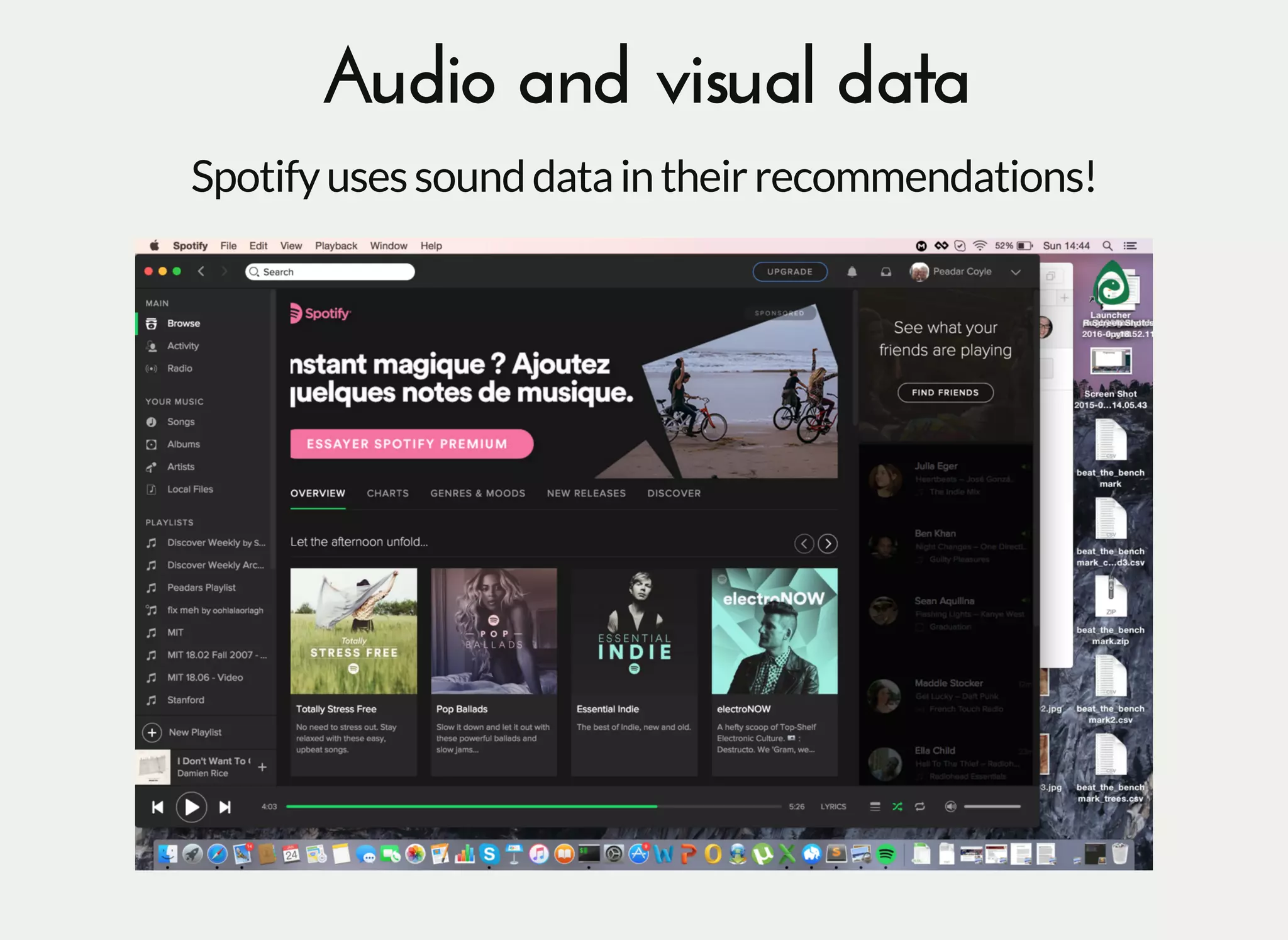Image resolution: width=1288 pixels, height=940 pixels.
Task: Skip to the next track
Action: [x=225, y=807]
